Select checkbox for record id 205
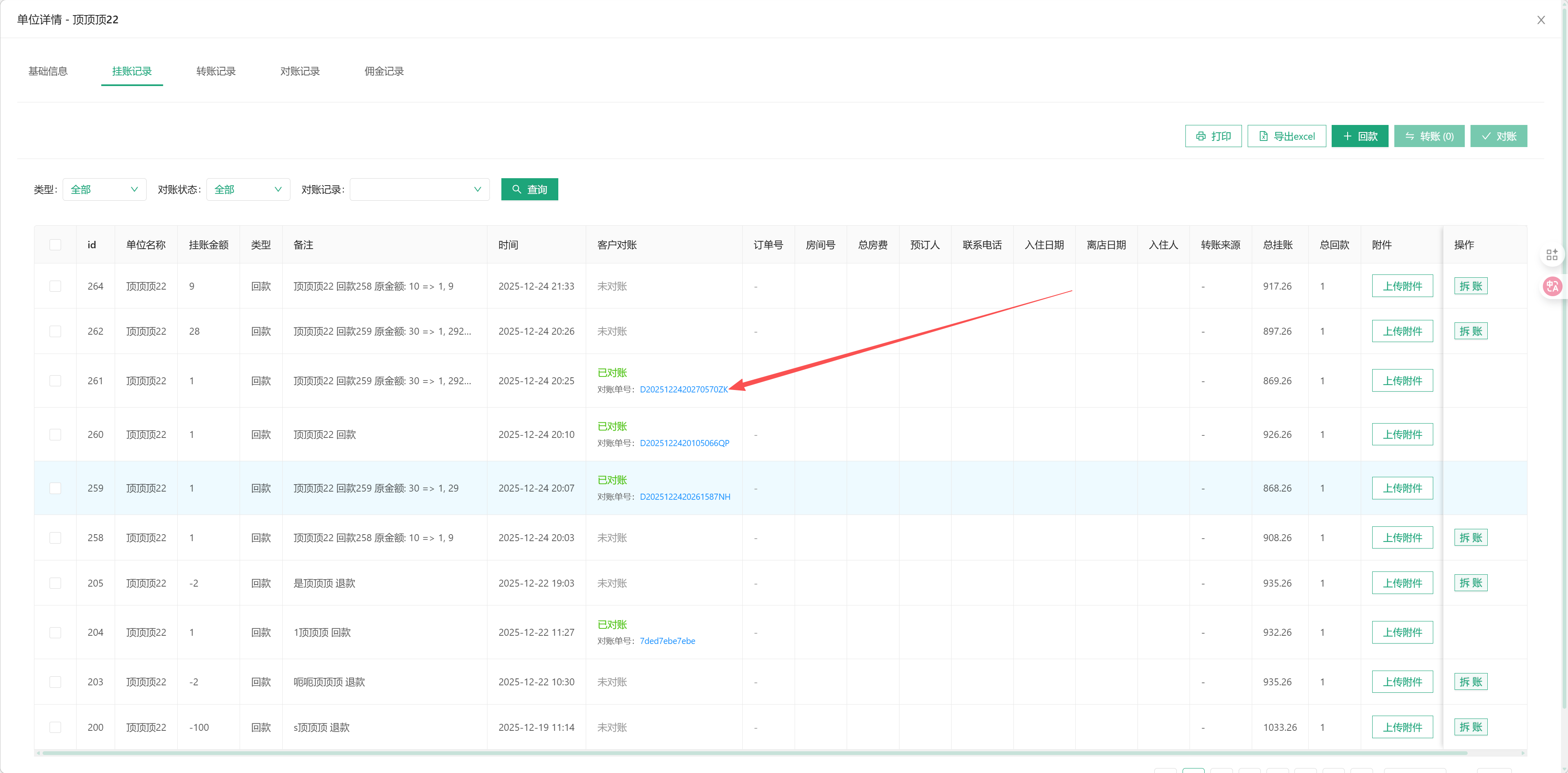 click(55, 583)
